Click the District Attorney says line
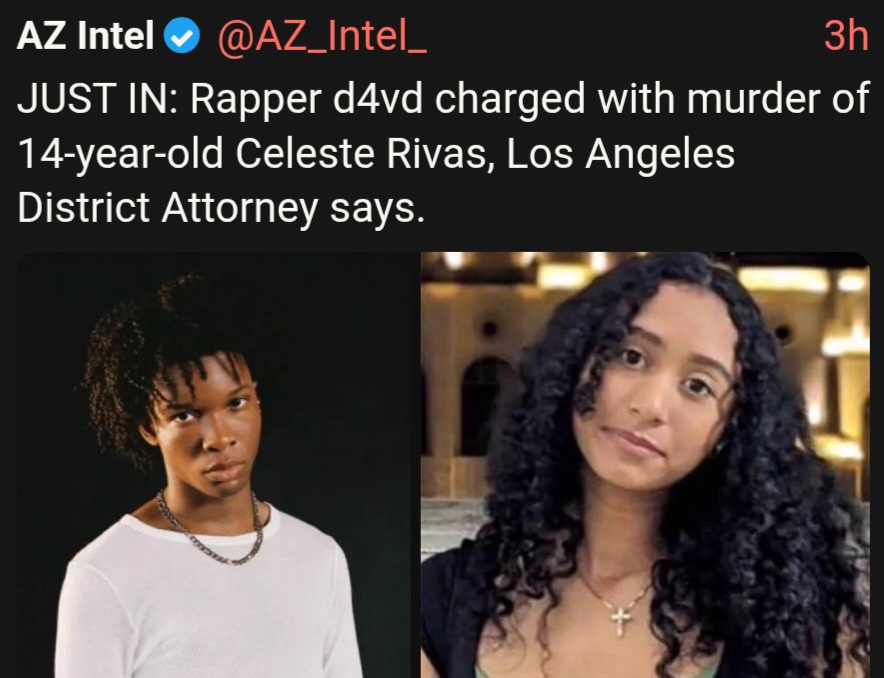This screenshot has height=678, width=884. click(220, 209)
